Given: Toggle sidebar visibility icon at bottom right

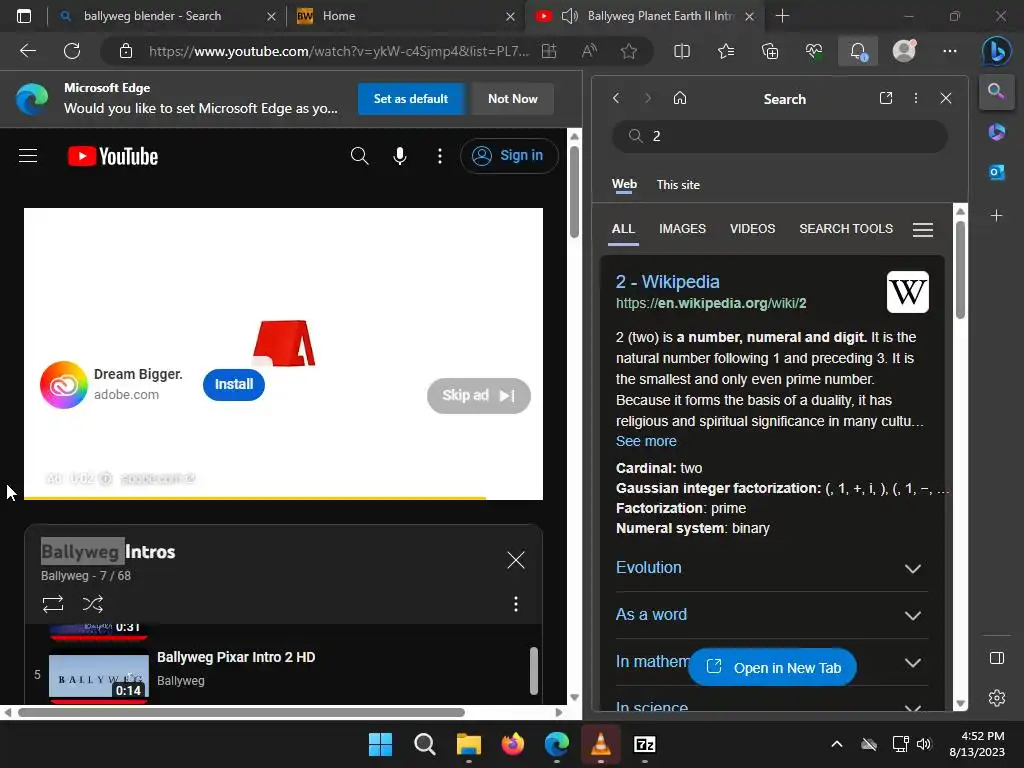Looking at the screenshot, I should tap(997, 658).
